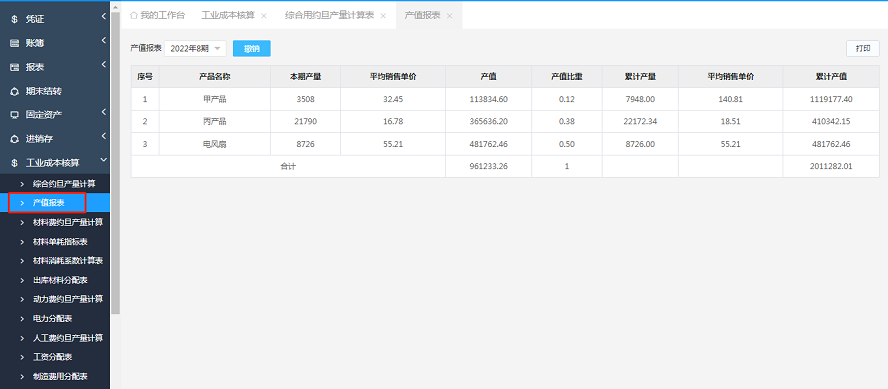Click the 合计 row label
This screenshot has height=389, width=888.
(x=288, y=166)
